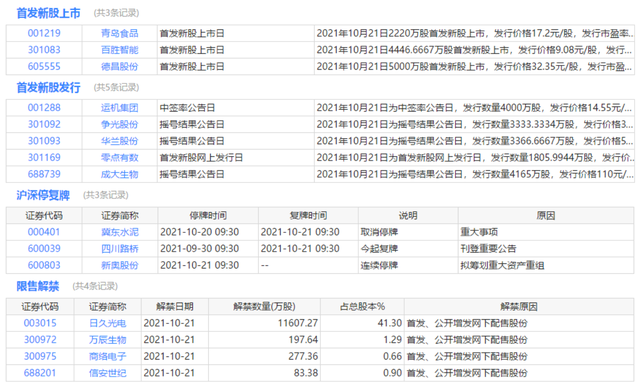The image size is (640, 384).
Task: Select the 停牌时间 column header
Action: point(208,215)
